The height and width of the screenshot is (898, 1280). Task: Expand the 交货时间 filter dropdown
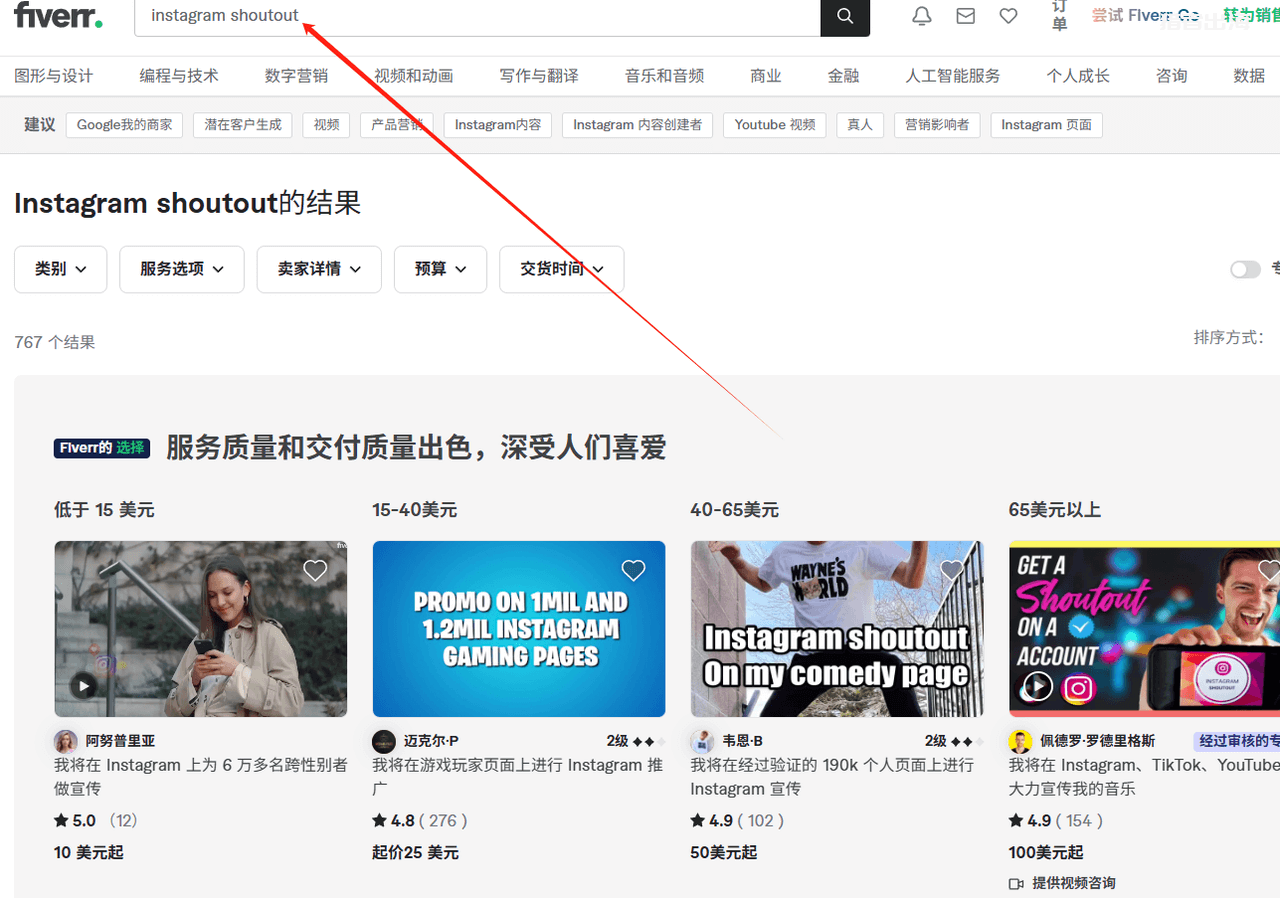562,269
